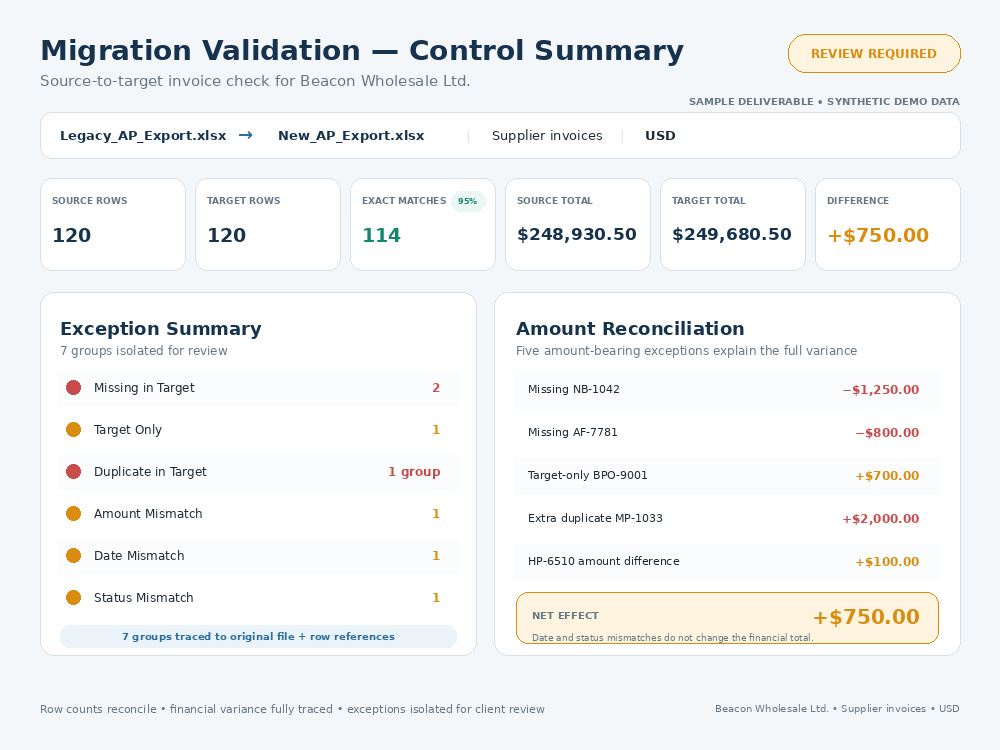Click the red dot beside Duplicate in Target

pyautogui.click(x=73, y=472)
